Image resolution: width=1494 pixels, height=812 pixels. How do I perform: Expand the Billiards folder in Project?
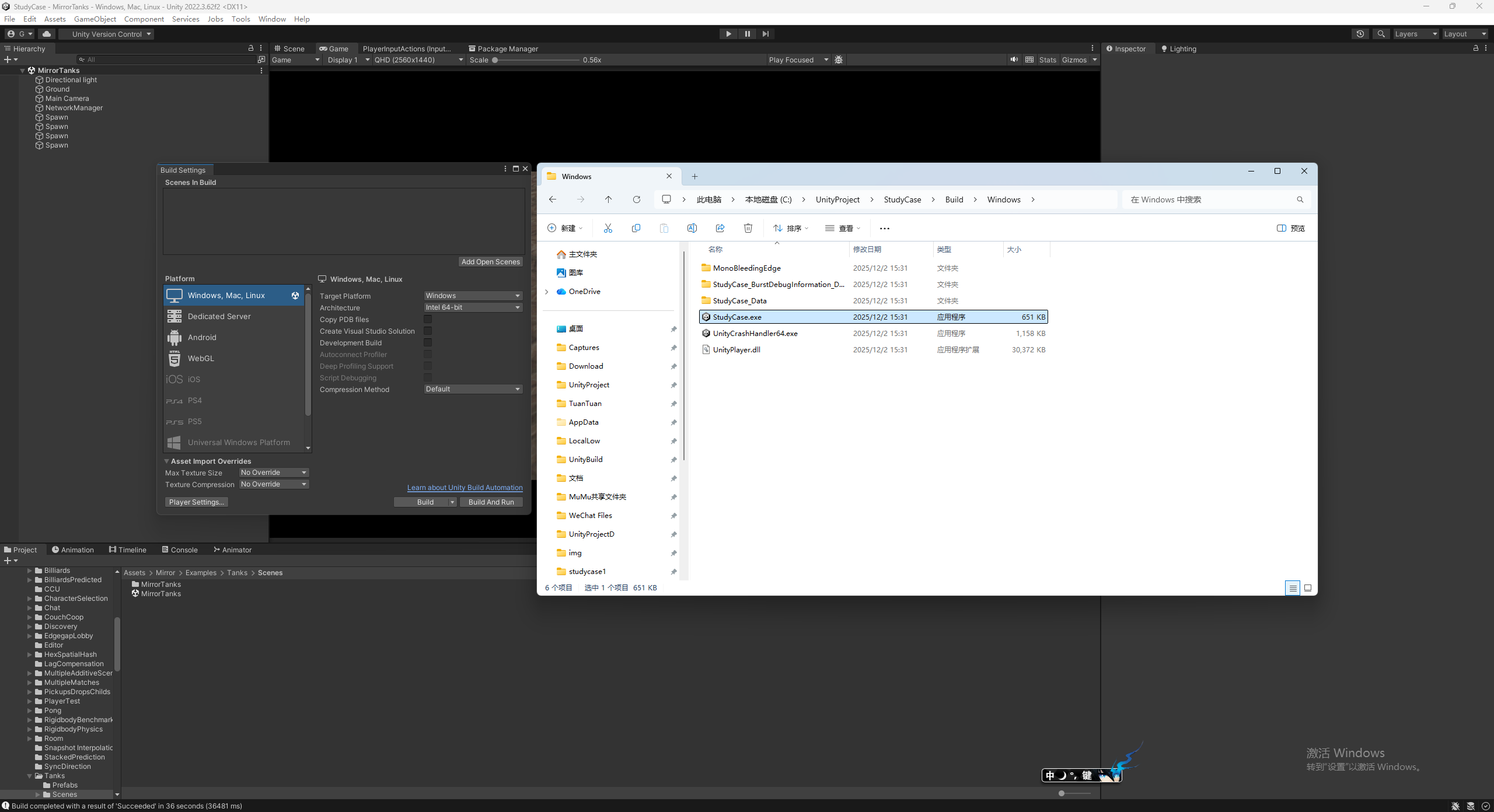[x=29, y=570]
